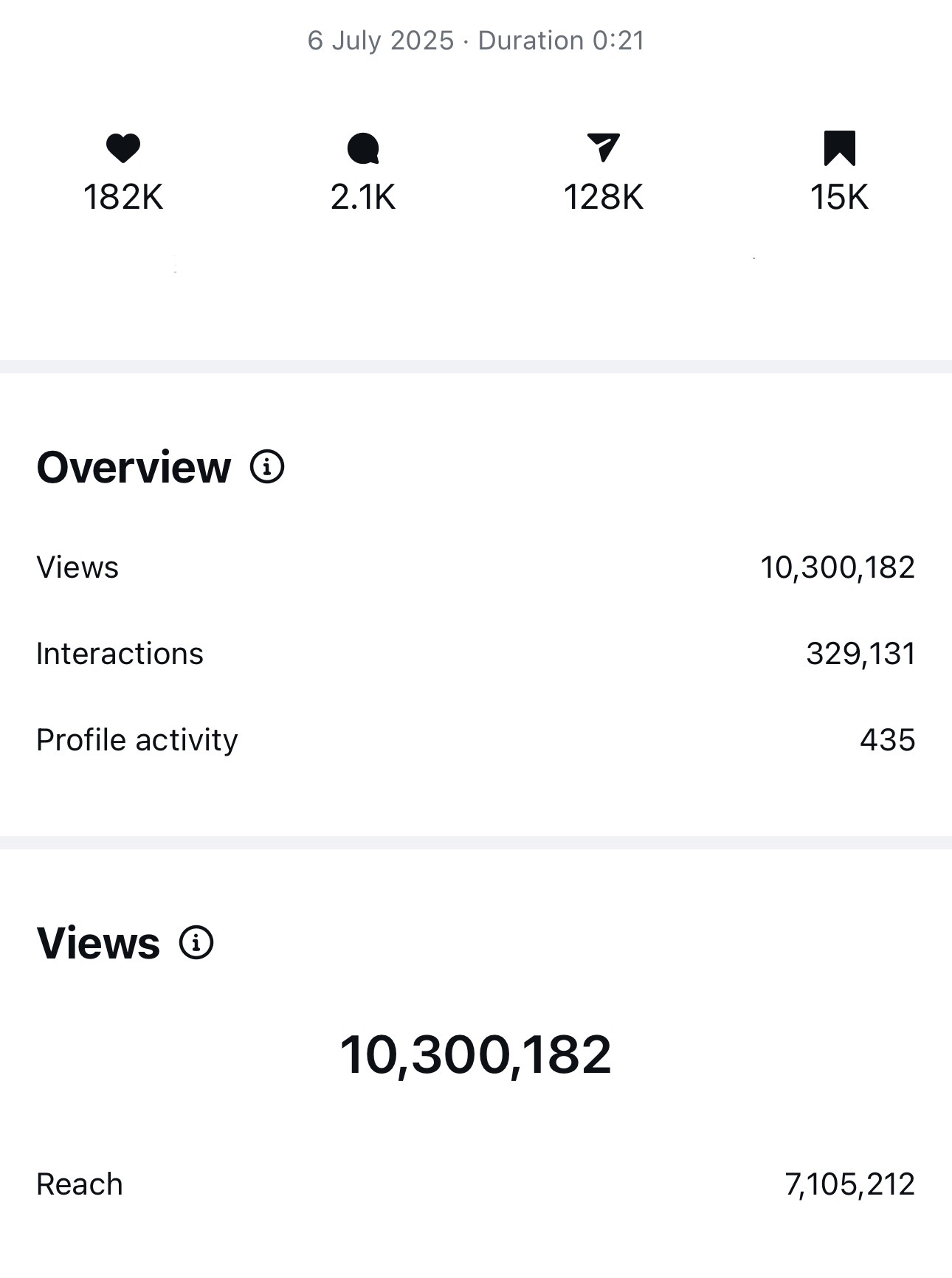Tap the comment bubble icon
This screenshot has height=1278, width=952.
[x=363, y=148]
